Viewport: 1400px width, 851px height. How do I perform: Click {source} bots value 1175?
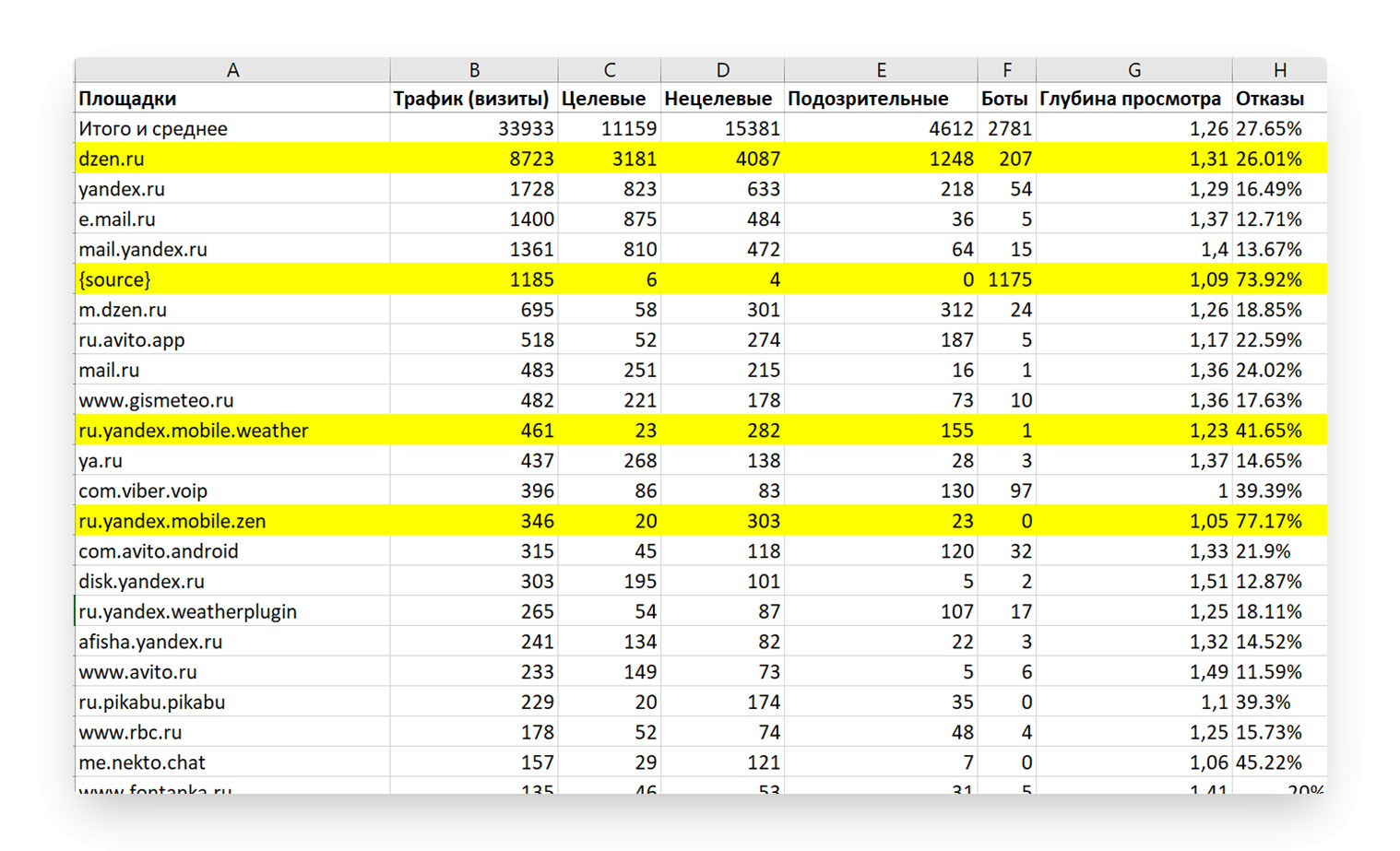[x=1007, y=279]
